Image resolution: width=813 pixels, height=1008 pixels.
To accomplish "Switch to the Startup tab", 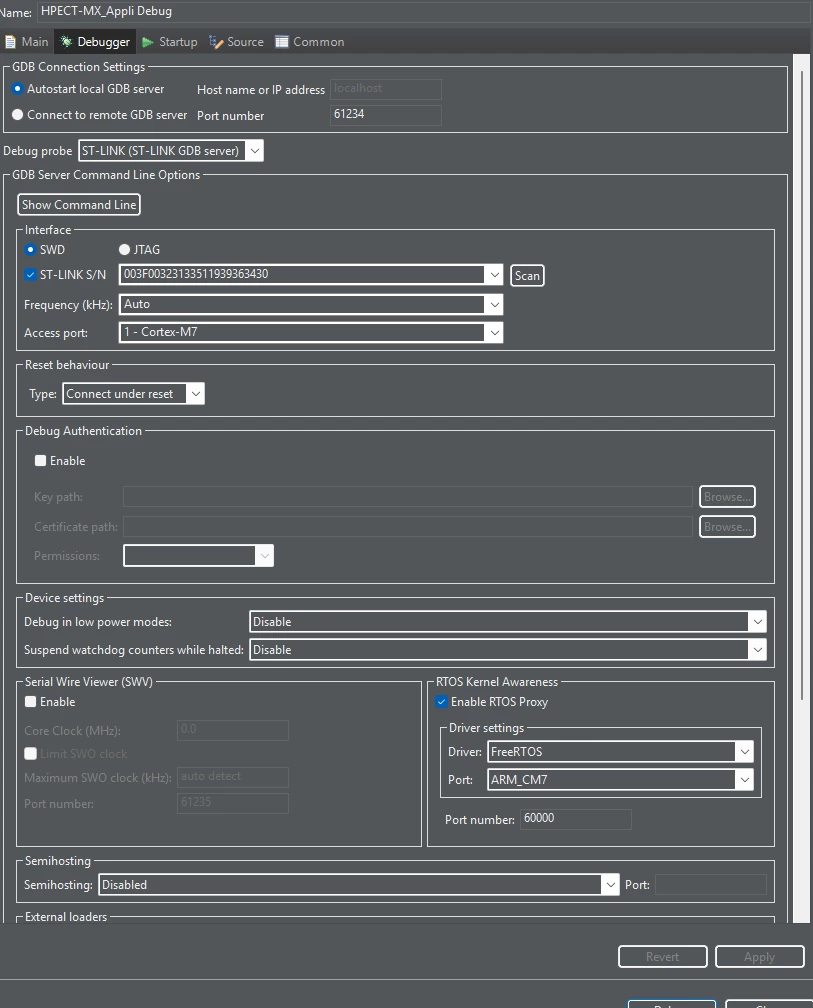I will [x=170, y=42].
